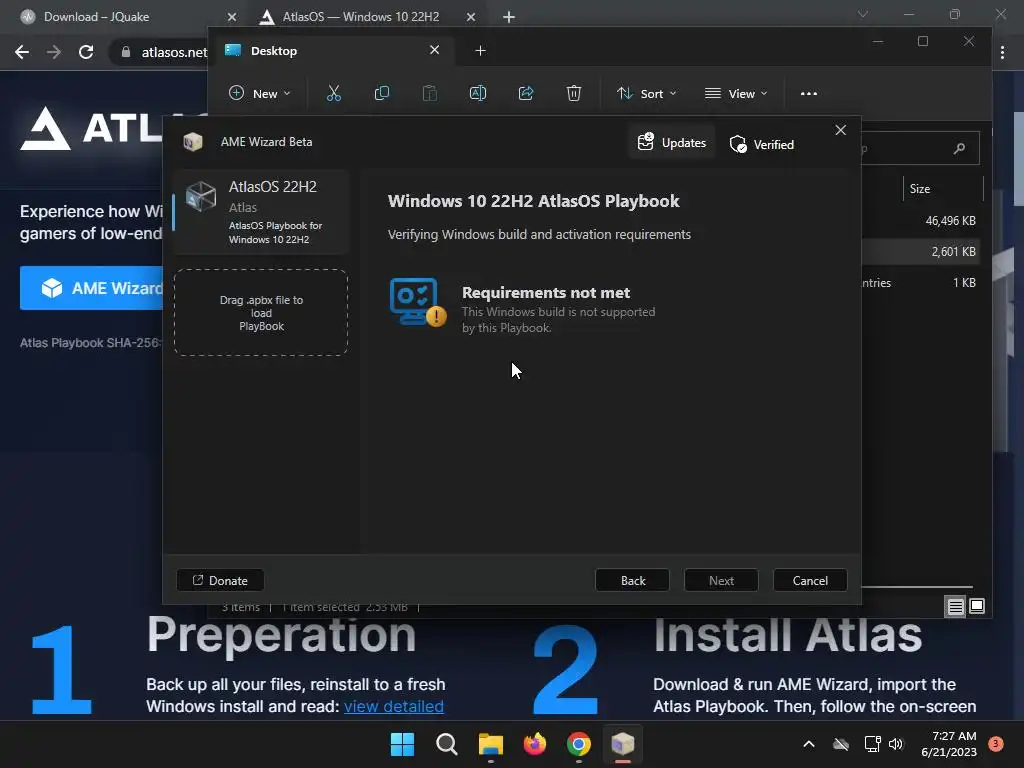Open the notification badge showing 3
Image resolution: width=1024 pixels, height=768 pixels.
pyautogui.click(x=996, y=744)
